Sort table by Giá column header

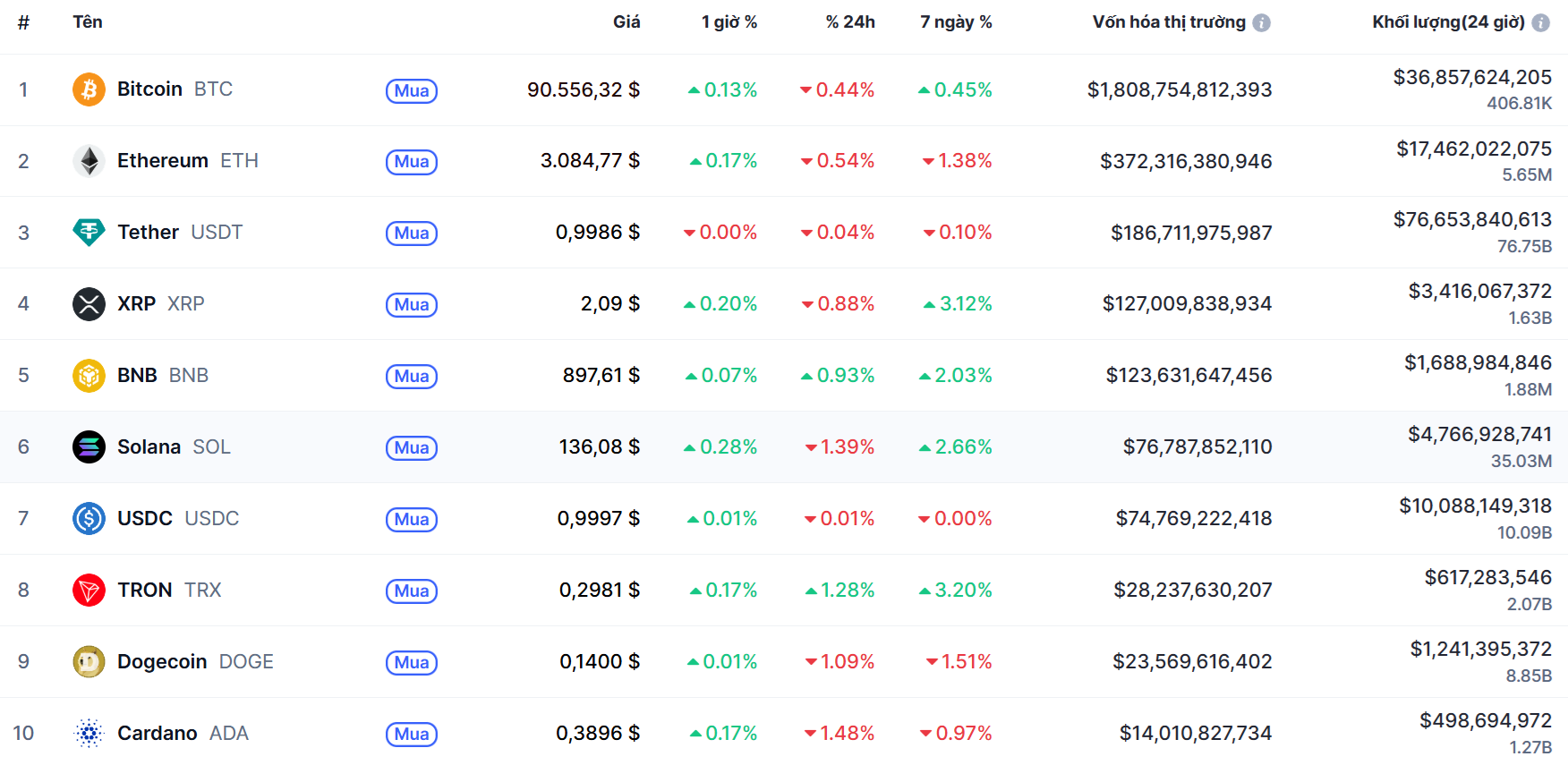tap(626, 22)
